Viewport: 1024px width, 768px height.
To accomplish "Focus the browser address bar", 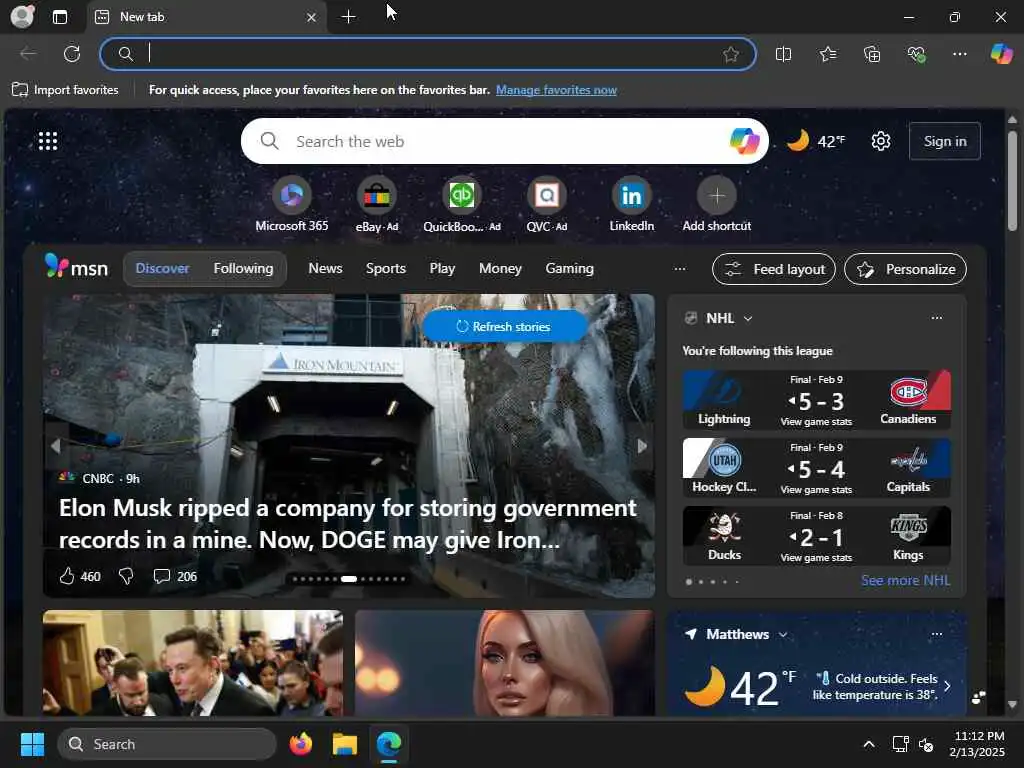I will point(428,54).
